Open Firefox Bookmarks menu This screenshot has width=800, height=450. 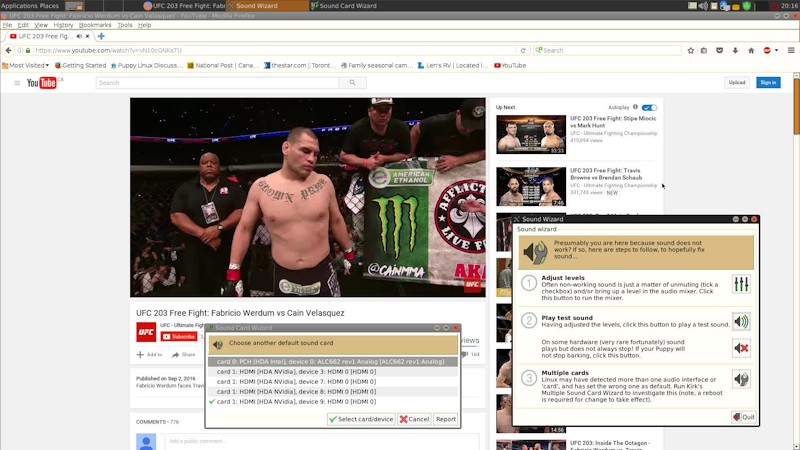tap(95, 25)
